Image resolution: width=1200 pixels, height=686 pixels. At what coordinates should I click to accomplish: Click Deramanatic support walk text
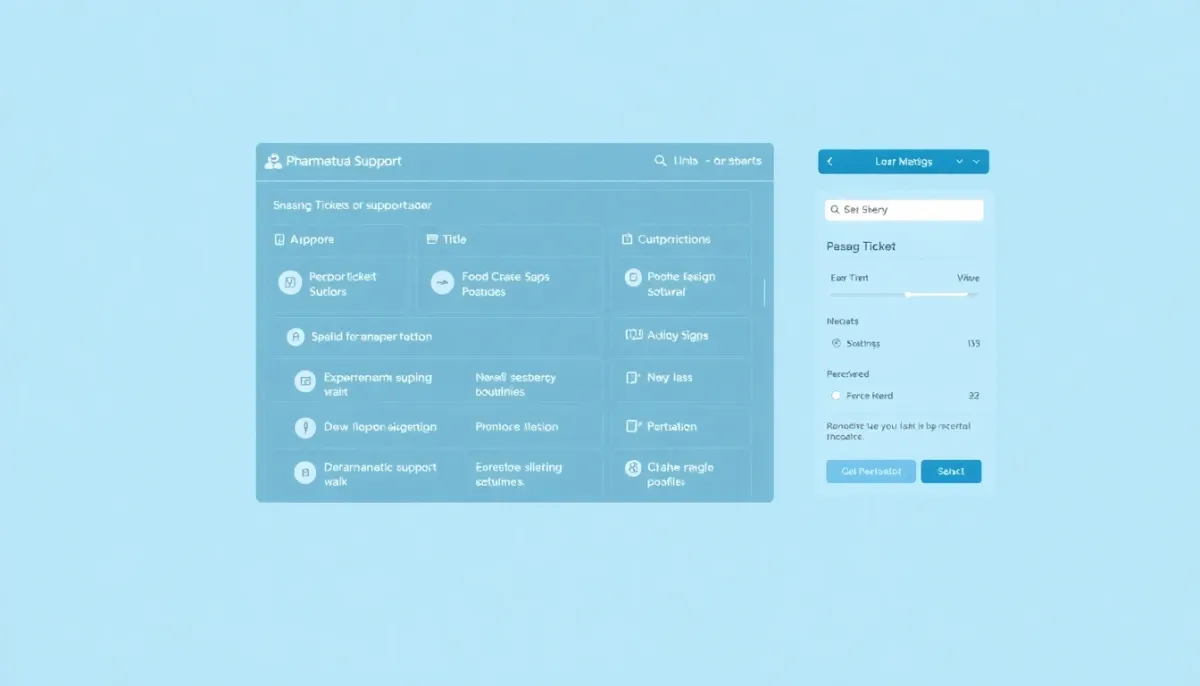[x=380, y=474]
